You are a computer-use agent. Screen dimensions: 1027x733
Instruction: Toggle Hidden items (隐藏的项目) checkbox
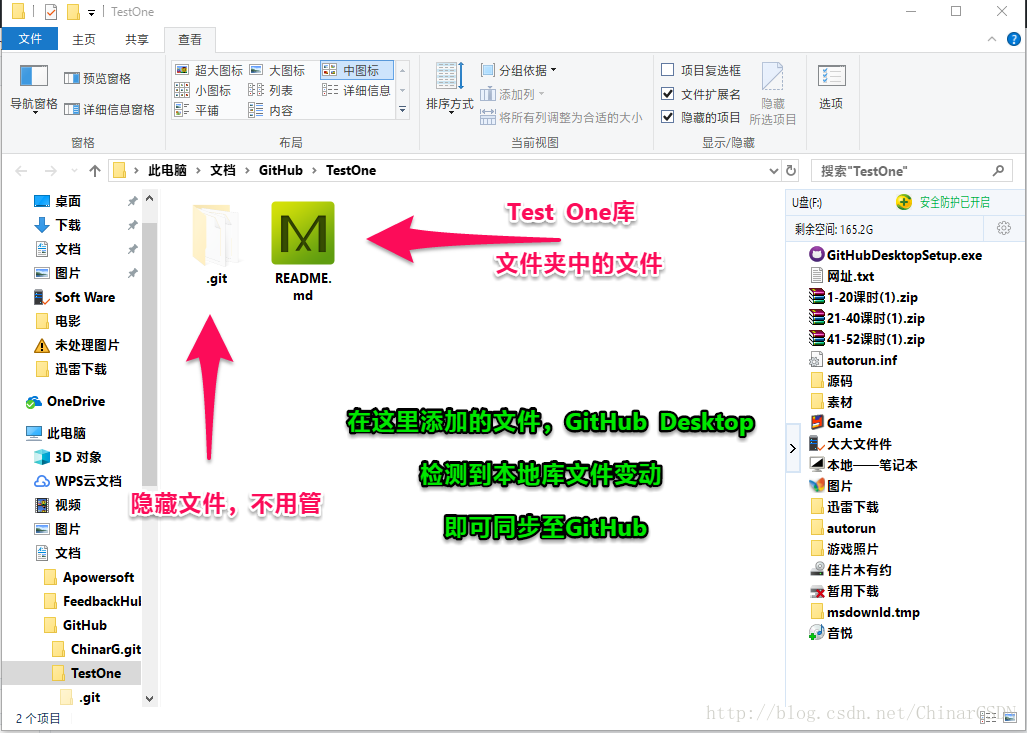667,117
